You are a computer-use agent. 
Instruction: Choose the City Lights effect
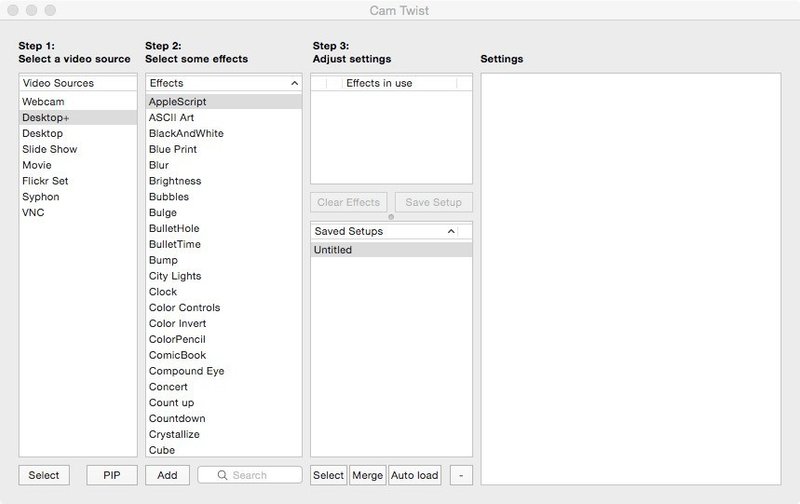click(223, 275)
